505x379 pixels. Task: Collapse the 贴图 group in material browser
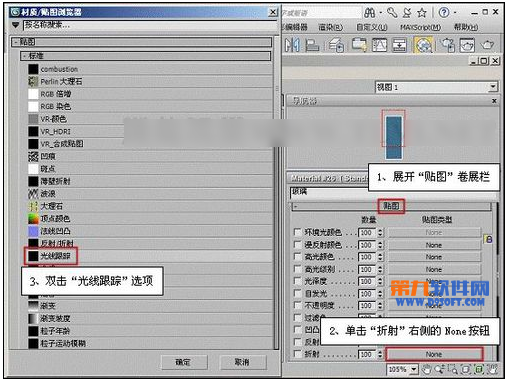[142, 42]
